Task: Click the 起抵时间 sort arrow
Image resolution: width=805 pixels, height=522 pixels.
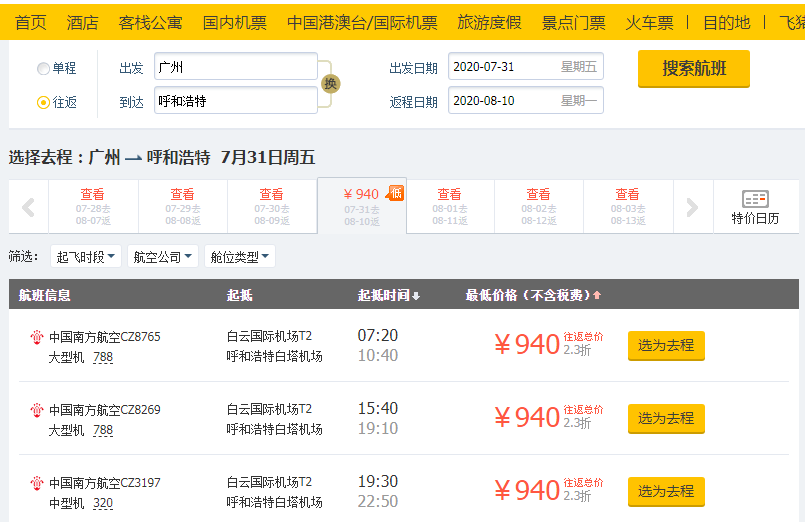Action: [416, 296]
